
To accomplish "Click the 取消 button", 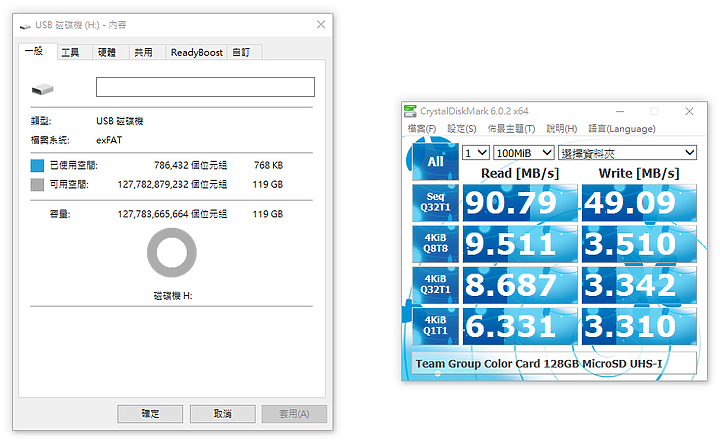I will [223, 414].
